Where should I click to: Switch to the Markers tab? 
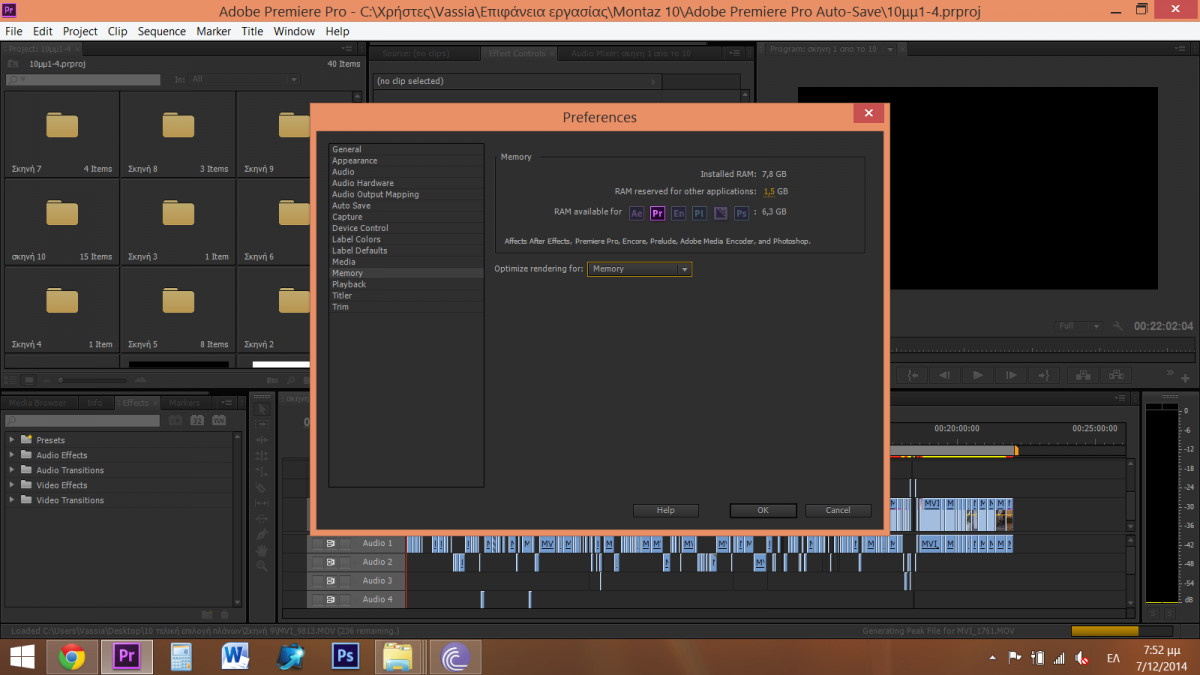pyautogui.click(x=184, y=403)
